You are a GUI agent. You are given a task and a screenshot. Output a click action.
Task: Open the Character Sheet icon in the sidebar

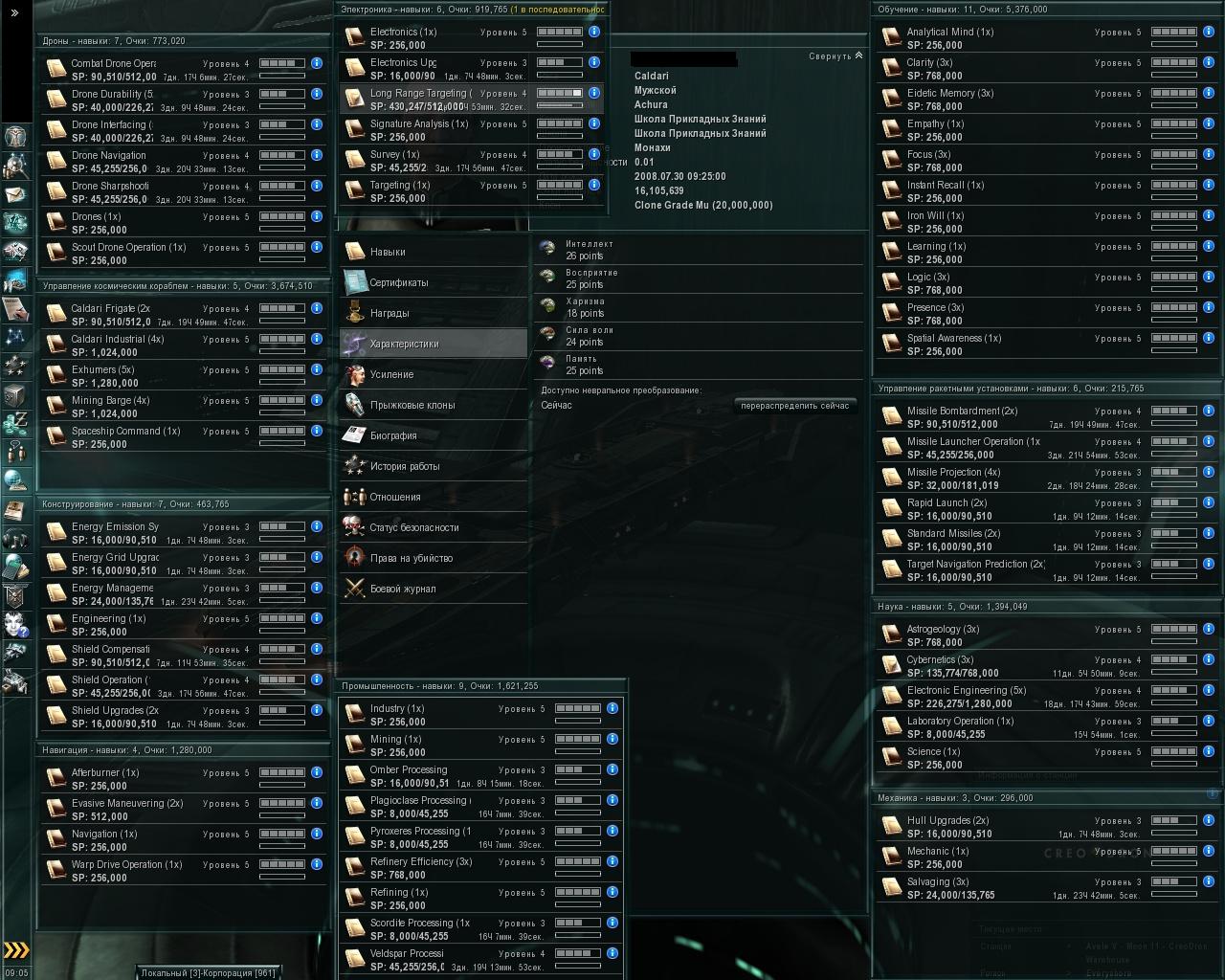click(16, 136)
